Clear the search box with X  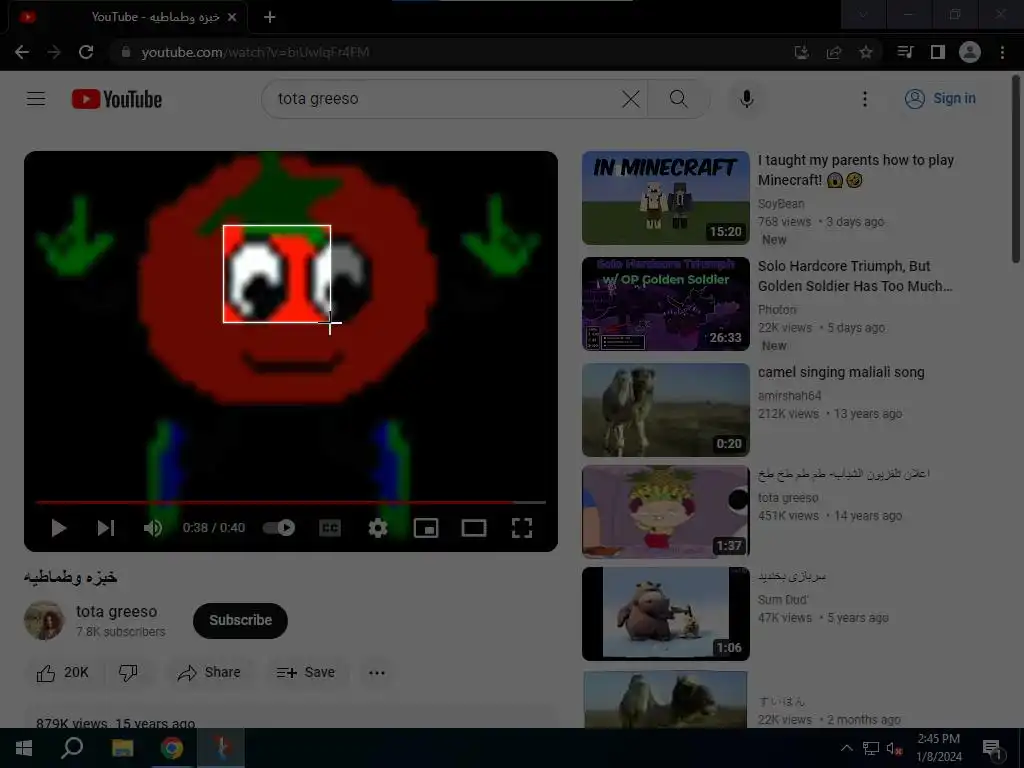click(630, 99)
